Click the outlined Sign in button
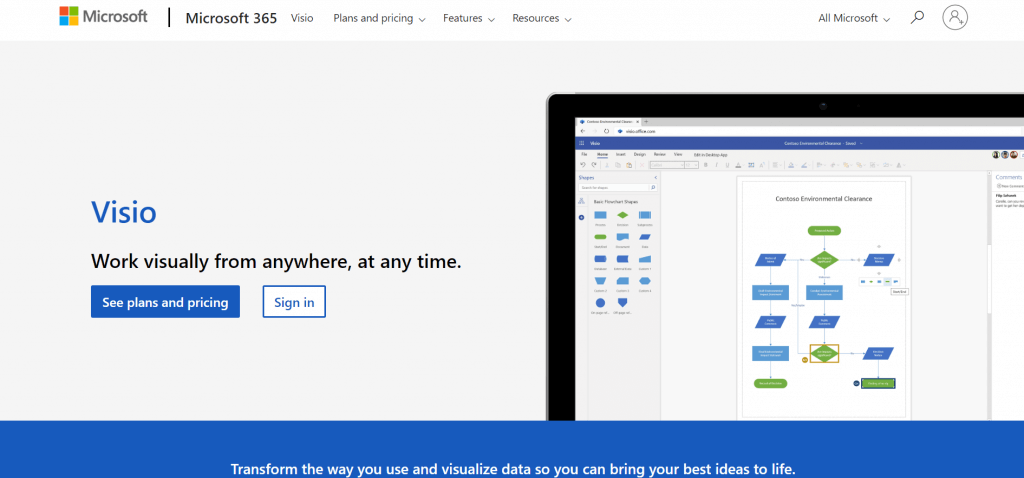 point(294,302)
